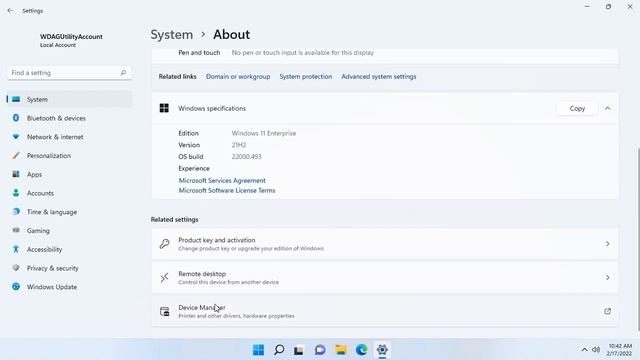The width and height of the screenshot is (640, 360).
Task: Open Gaming settings category
Action: point(69,230)
